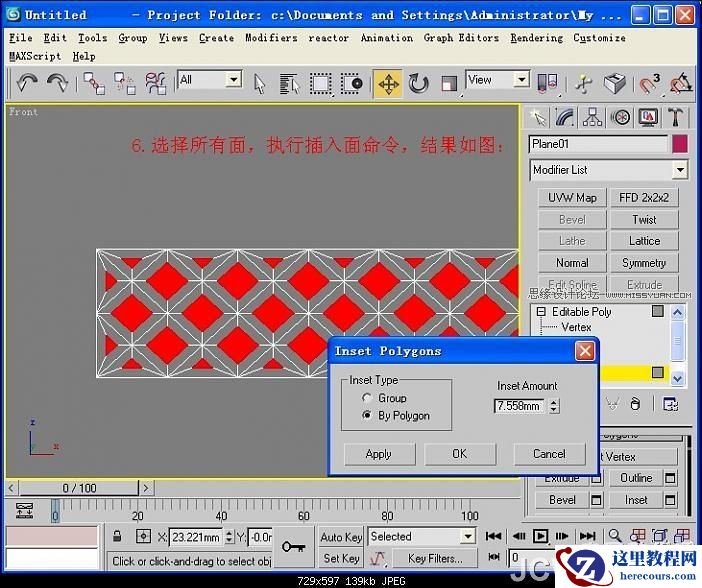The width and height of the screenshot is (702, 588).
Task: Open the Modify command panel tab
Action: [x=565, y=118]
